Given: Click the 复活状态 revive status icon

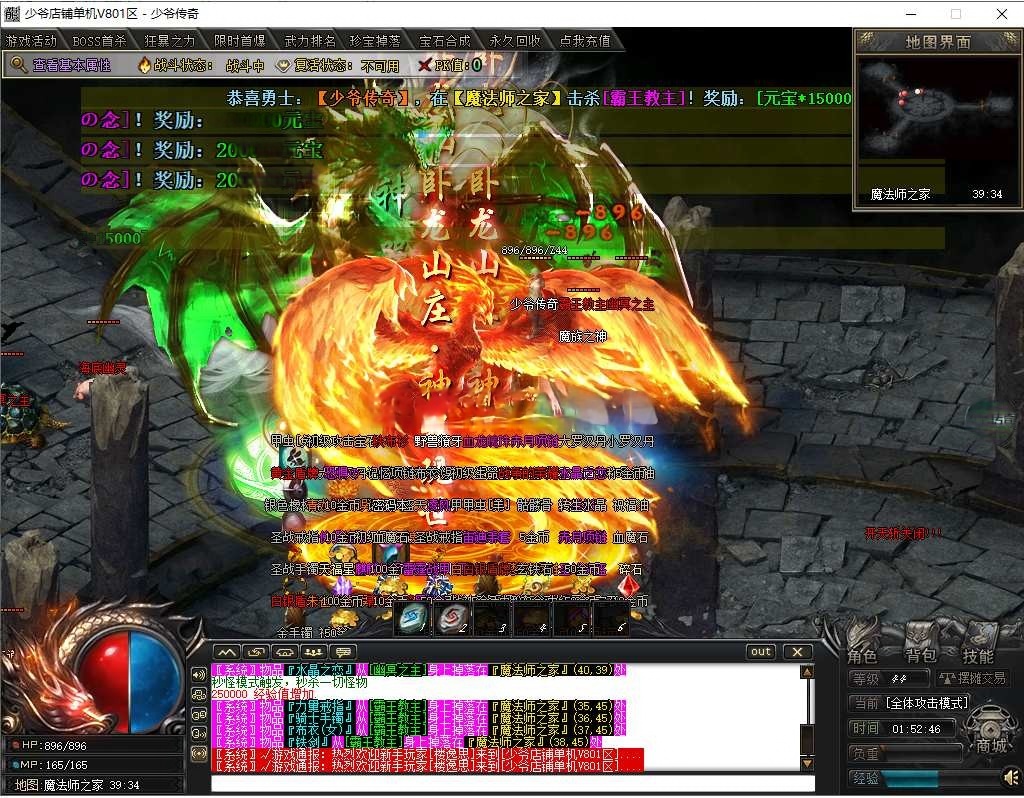Looking at the screenshot, I should pos(283,65).
